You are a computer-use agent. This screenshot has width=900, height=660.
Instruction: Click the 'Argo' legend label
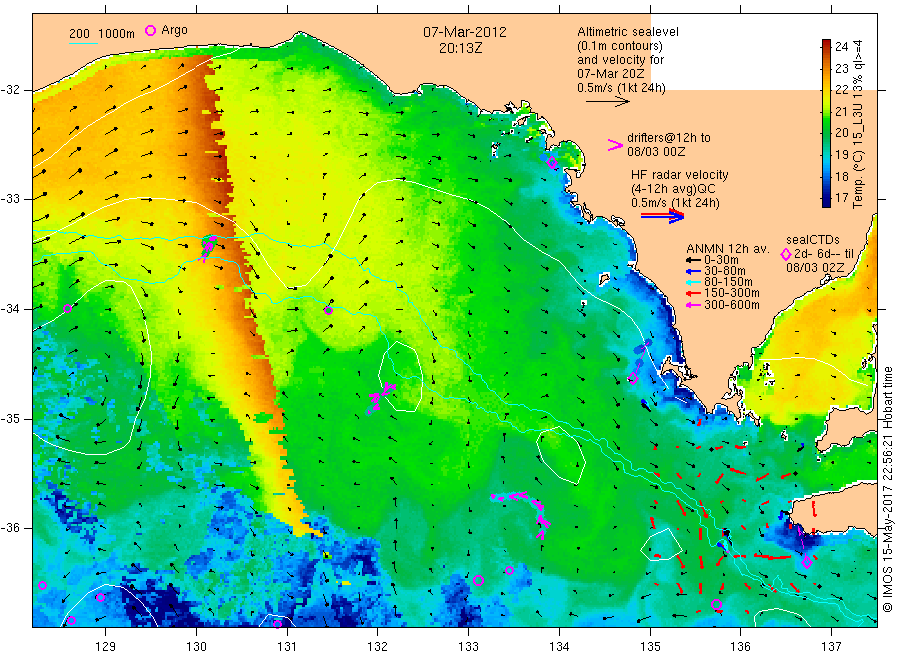tap(174, 30)
